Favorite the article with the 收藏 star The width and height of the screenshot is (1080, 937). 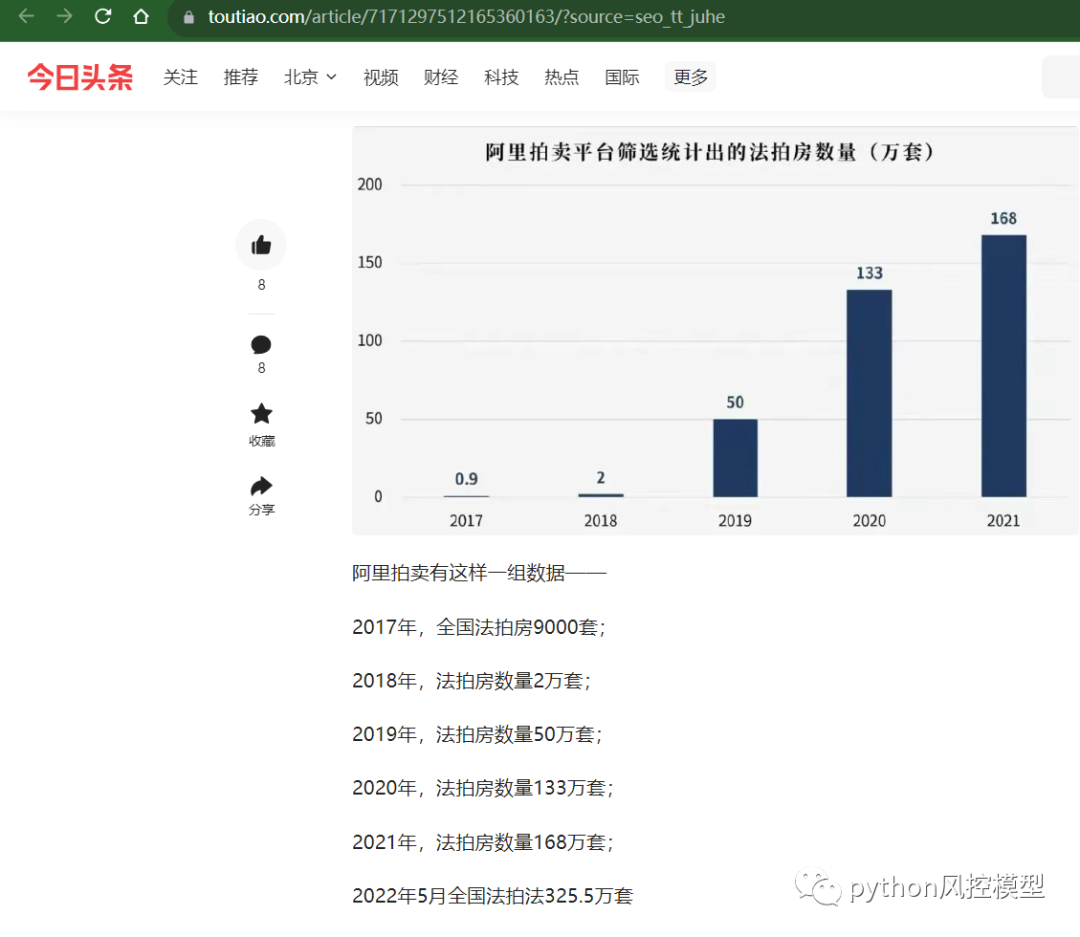pos(261,414)
